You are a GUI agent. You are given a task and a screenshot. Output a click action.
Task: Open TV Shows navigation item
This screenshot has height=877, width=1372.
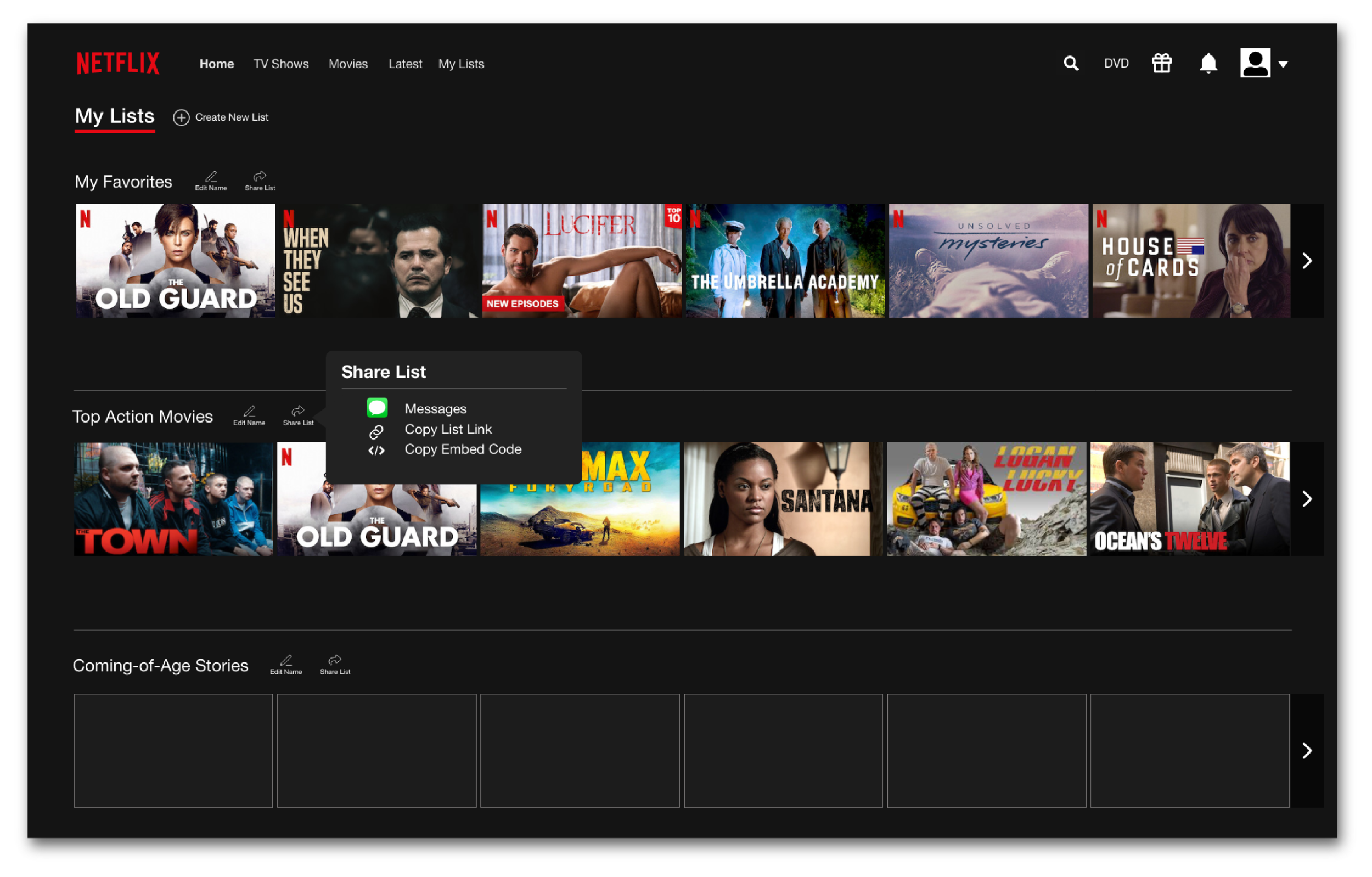[281, 64]
